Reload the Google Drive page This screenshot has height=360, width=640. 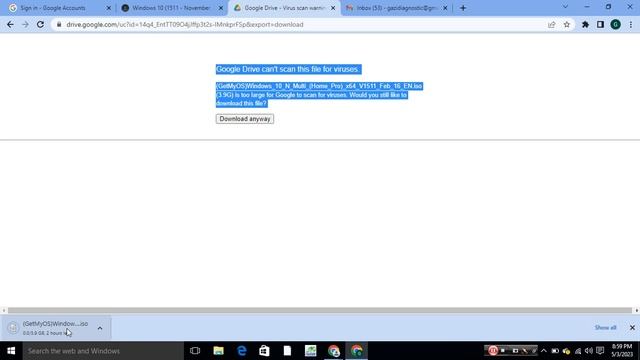[x=40, y=24]
